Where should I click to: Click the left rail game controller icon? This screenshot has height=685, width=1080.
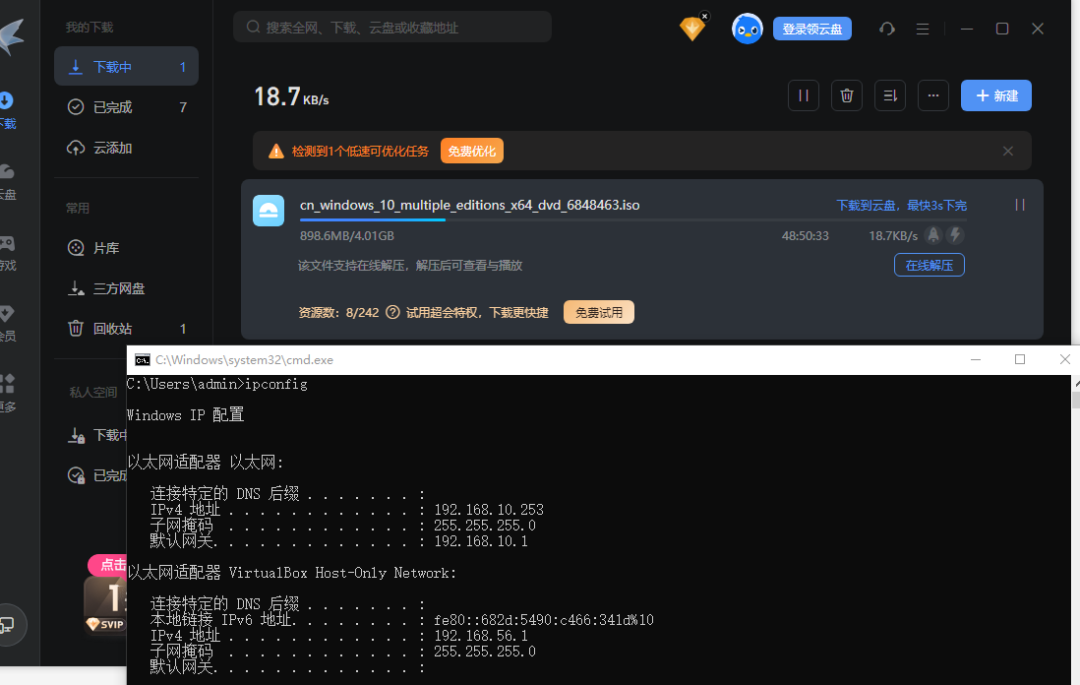[x=7, y=243]
